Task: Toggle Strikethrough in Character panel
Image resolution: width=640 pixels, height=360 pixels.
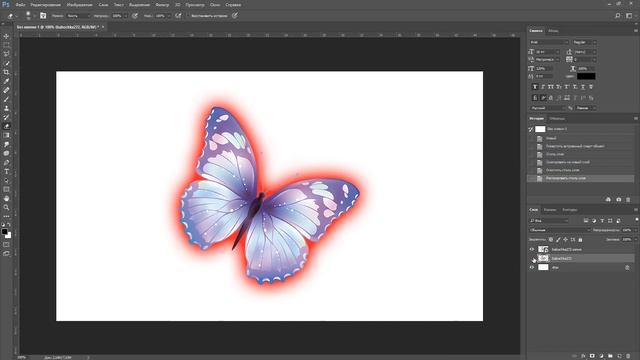Action: 591,87
